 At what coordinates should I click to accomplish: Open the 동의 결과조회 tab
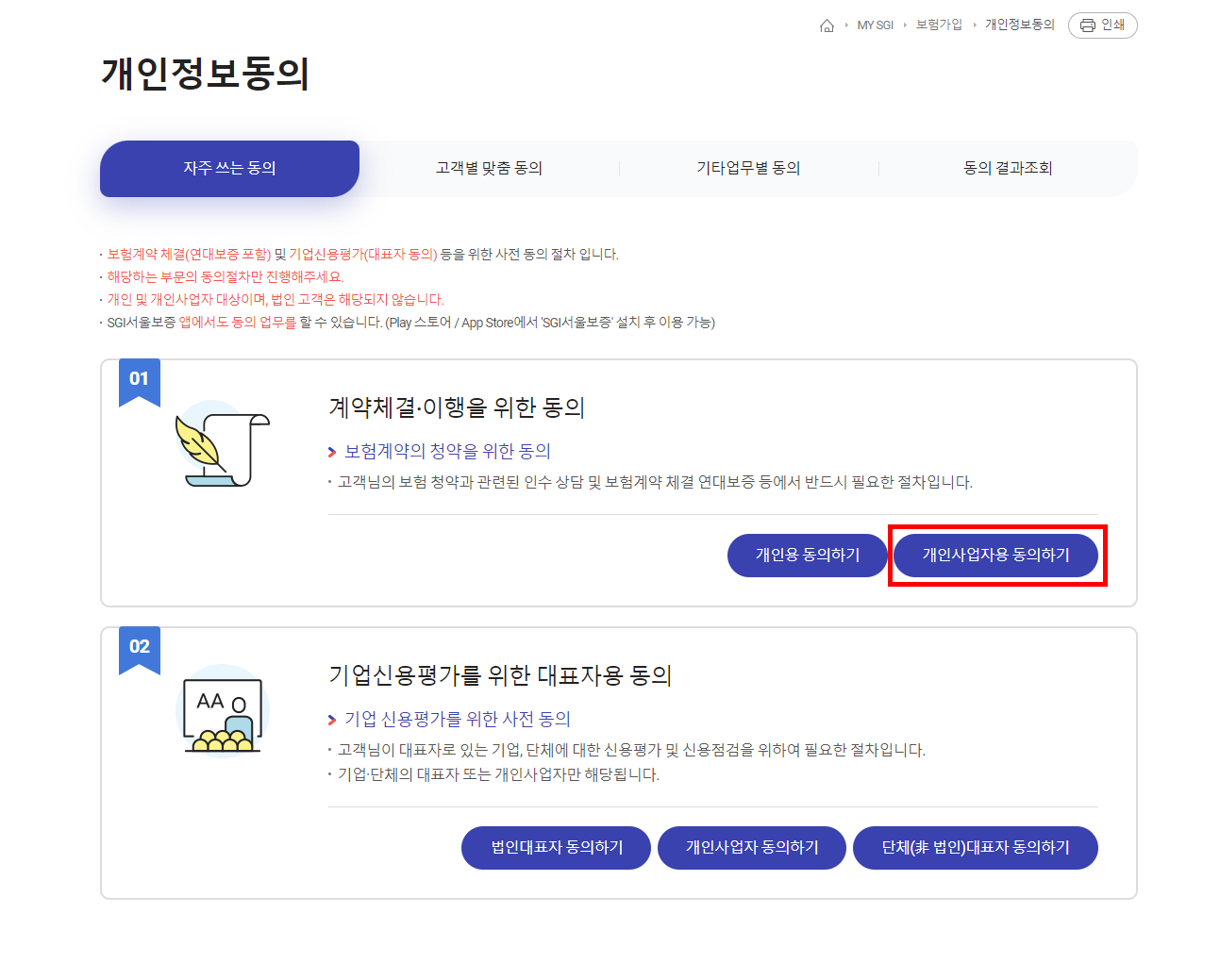click(1008, 168)
